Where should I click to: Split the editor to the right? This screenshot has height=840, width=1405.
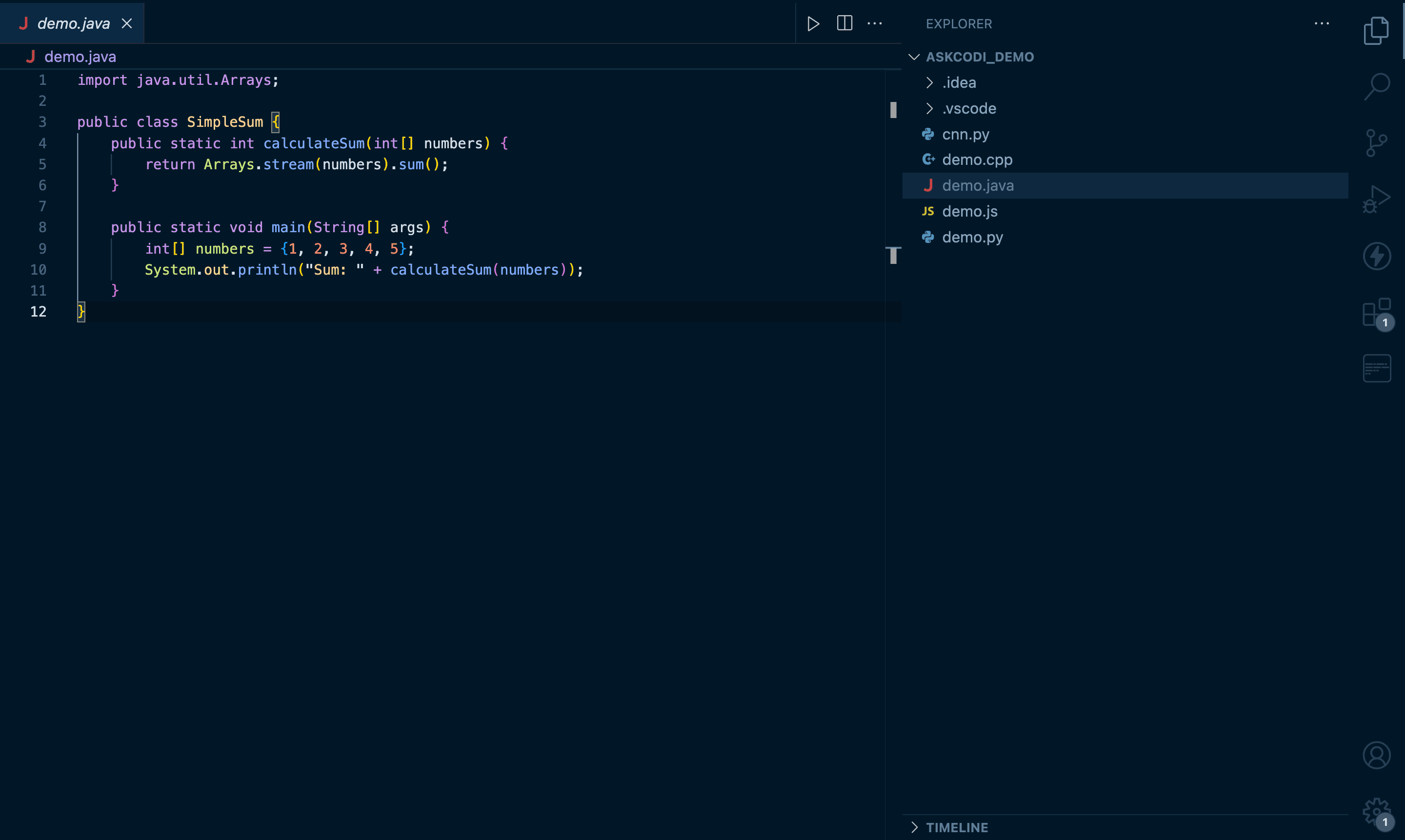(x=844, y=23)
